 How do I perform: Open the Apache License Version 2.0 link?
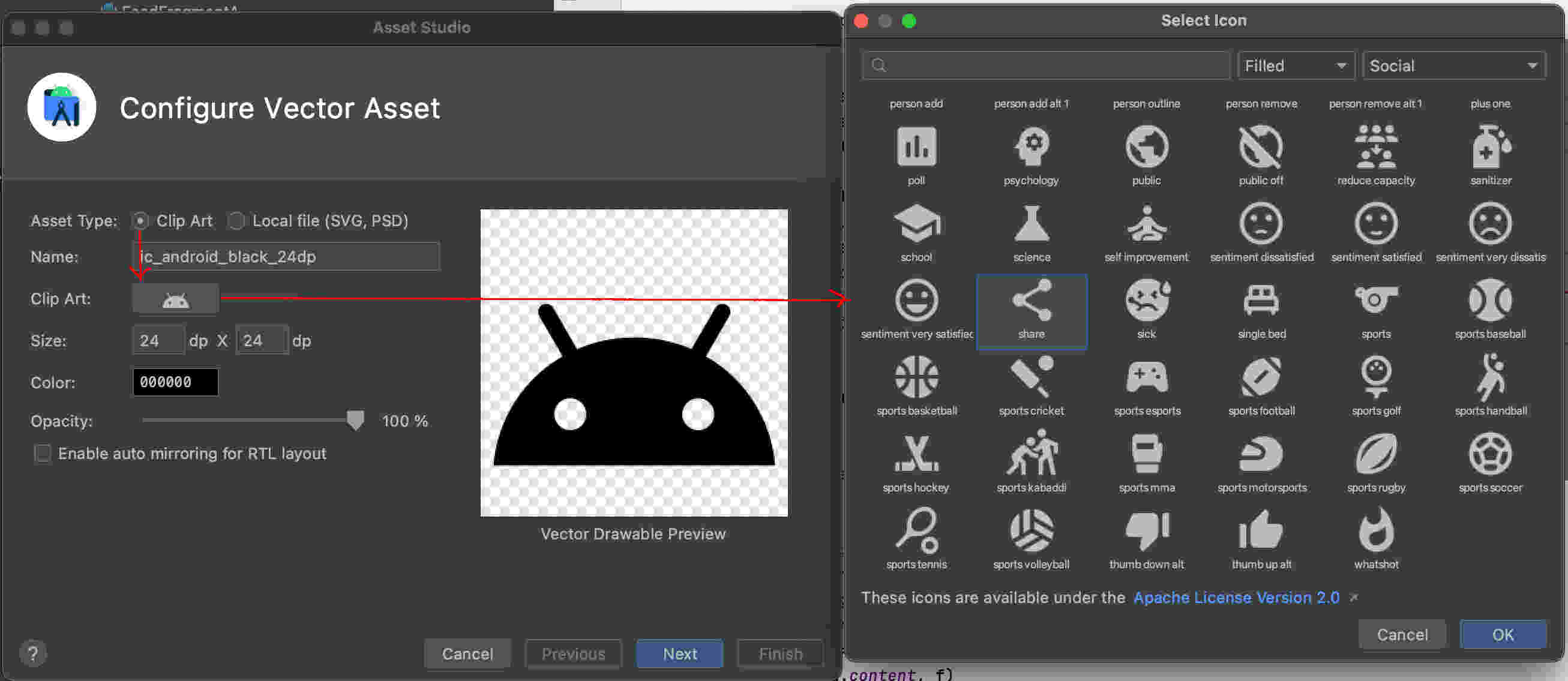(x=1236, y=598)
